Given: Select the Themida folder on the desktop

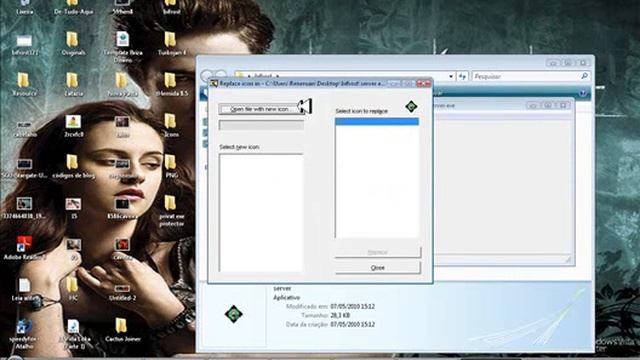Looking at the screenshot, I should (x=171, y=84).
